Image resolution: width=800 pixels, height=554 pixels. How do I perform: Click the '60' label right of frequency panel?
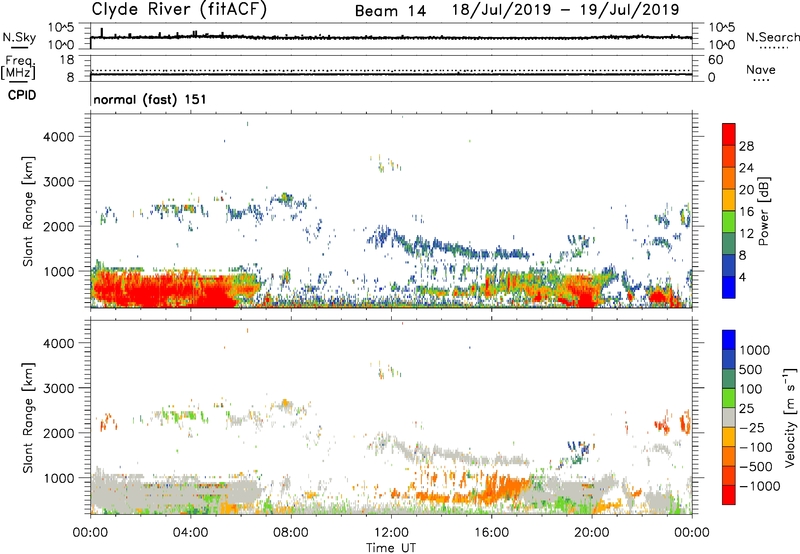coord(716,60)
